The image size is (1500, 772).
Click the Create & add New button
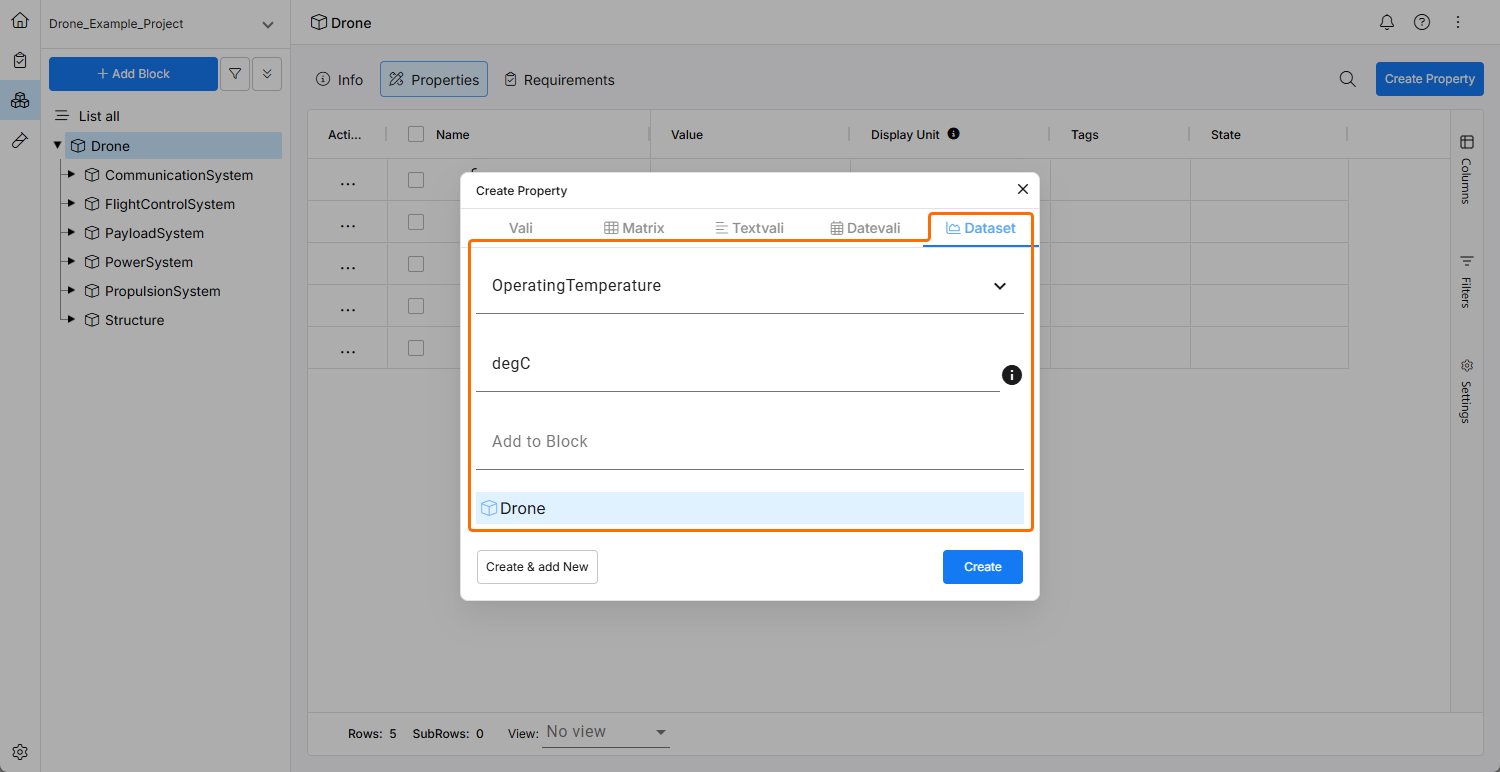coord(537,567)
